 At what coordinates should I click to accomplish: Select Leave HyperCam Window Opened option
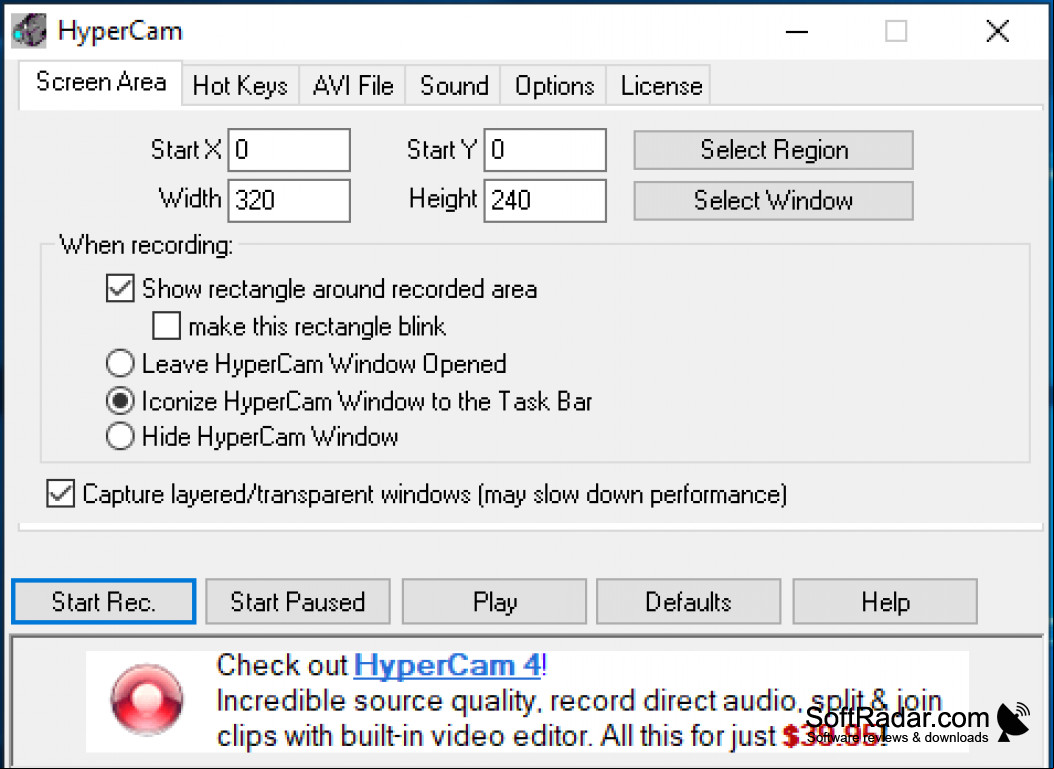[120, 364]
